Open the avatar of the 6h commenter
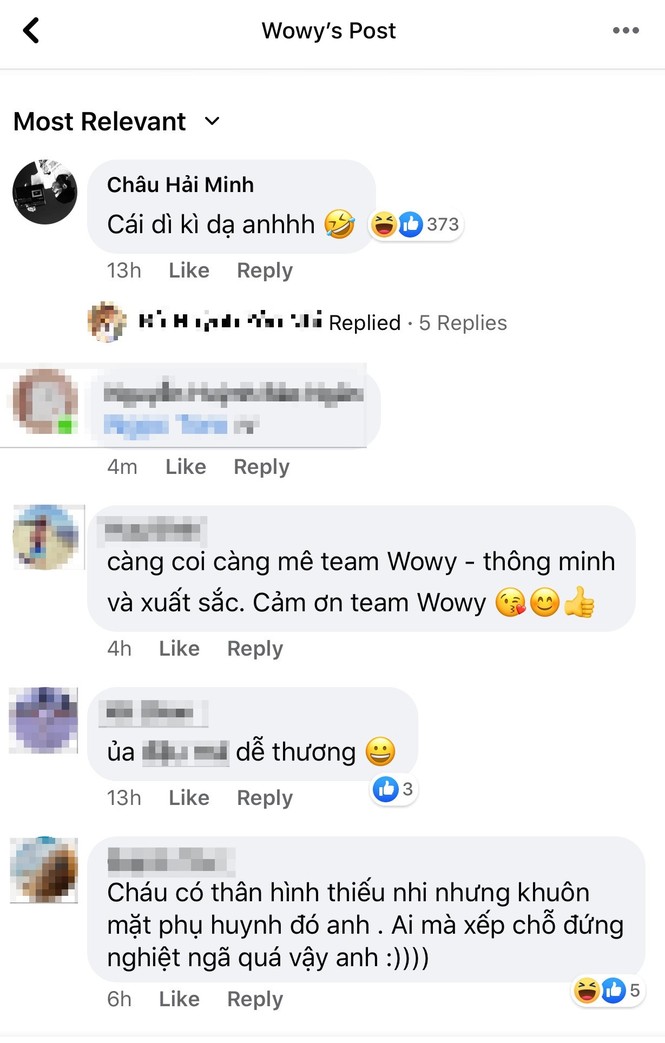Screen dimensions: 665x1043 (45, 869)
